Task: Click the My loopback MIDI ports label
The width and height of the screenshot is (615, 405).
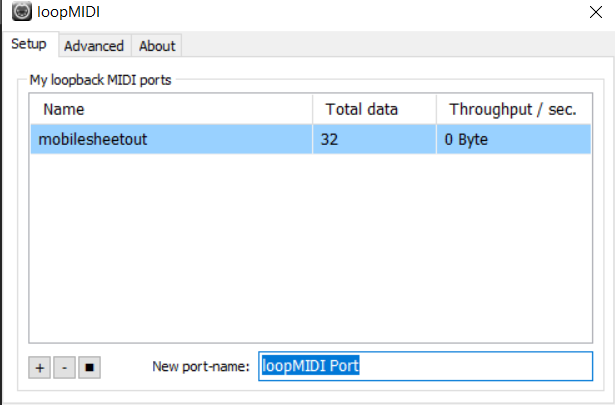Action: (101, 77)
